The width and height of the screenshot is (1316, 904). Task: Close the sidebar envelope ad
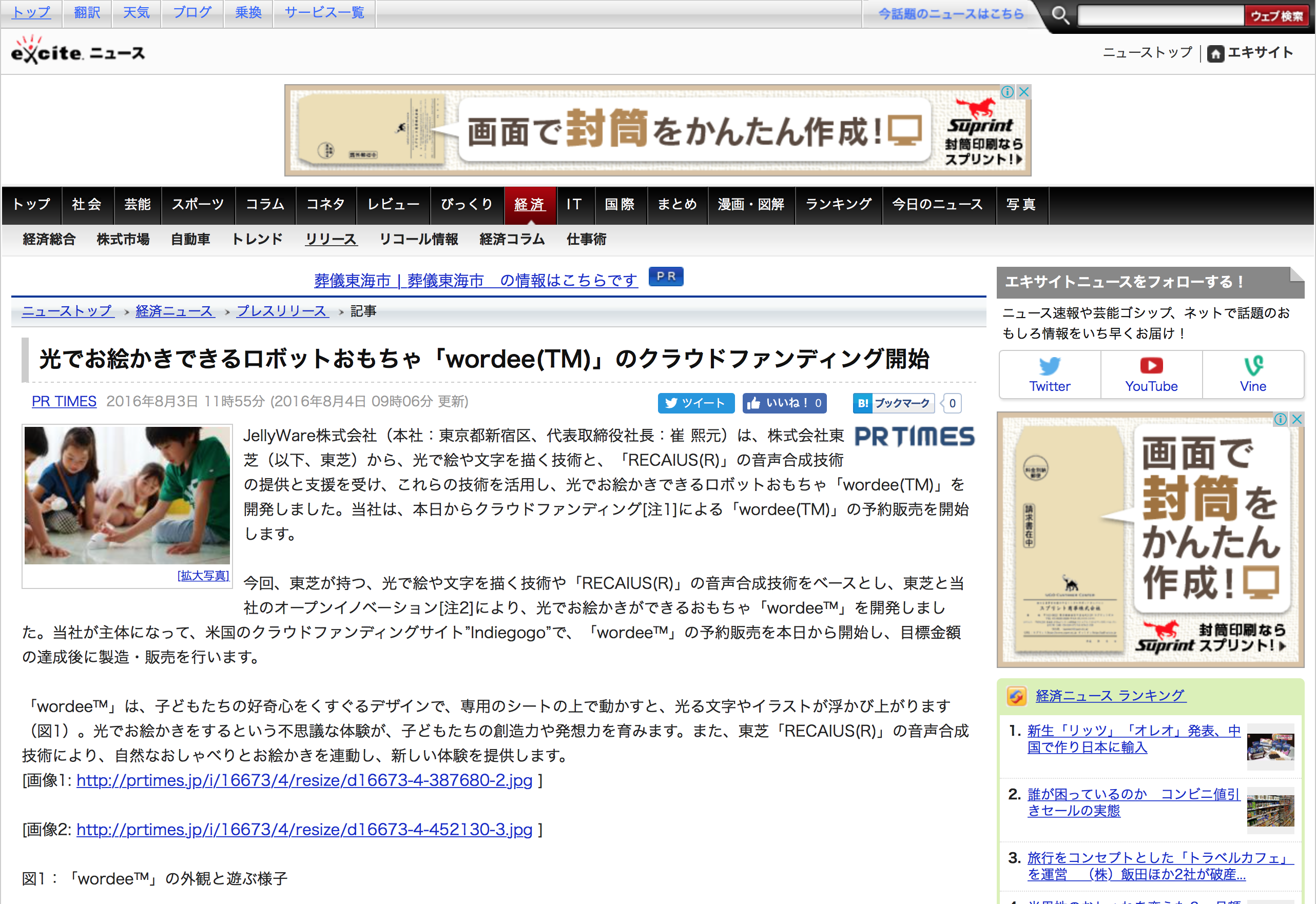1296,419
